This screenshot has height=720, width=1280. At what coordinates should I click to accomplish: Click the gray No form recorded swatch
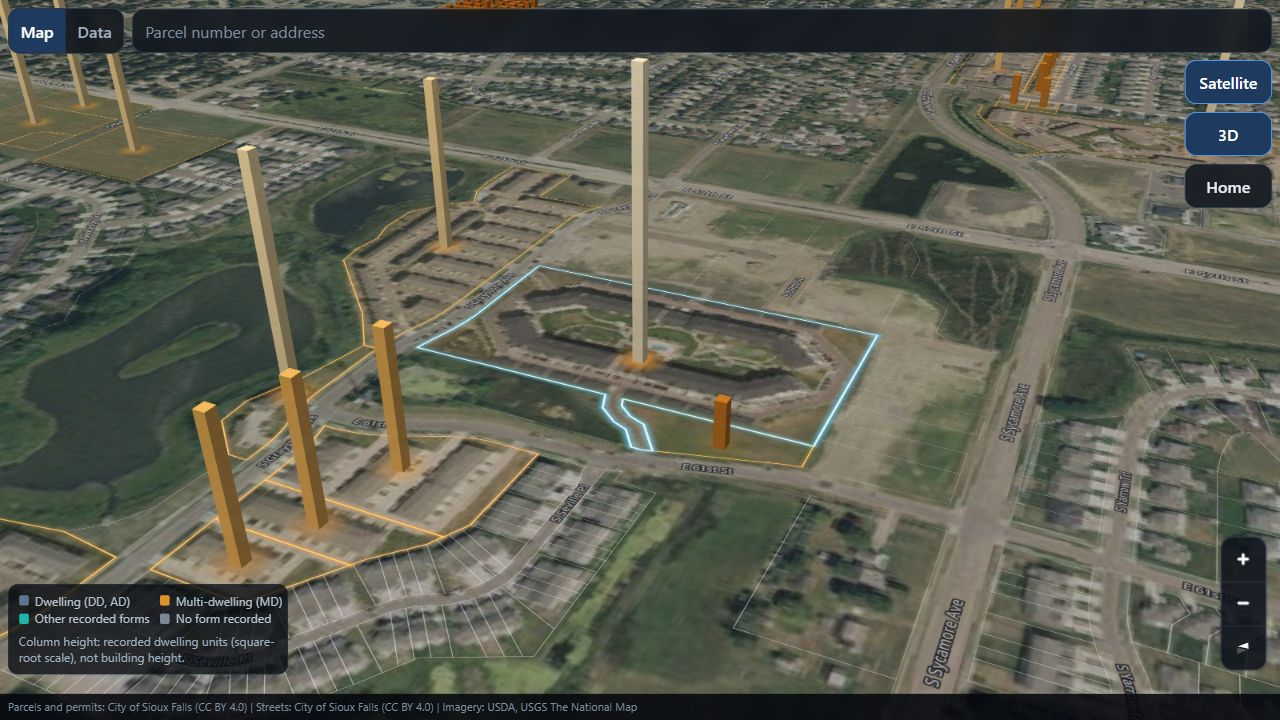[165, 618]
